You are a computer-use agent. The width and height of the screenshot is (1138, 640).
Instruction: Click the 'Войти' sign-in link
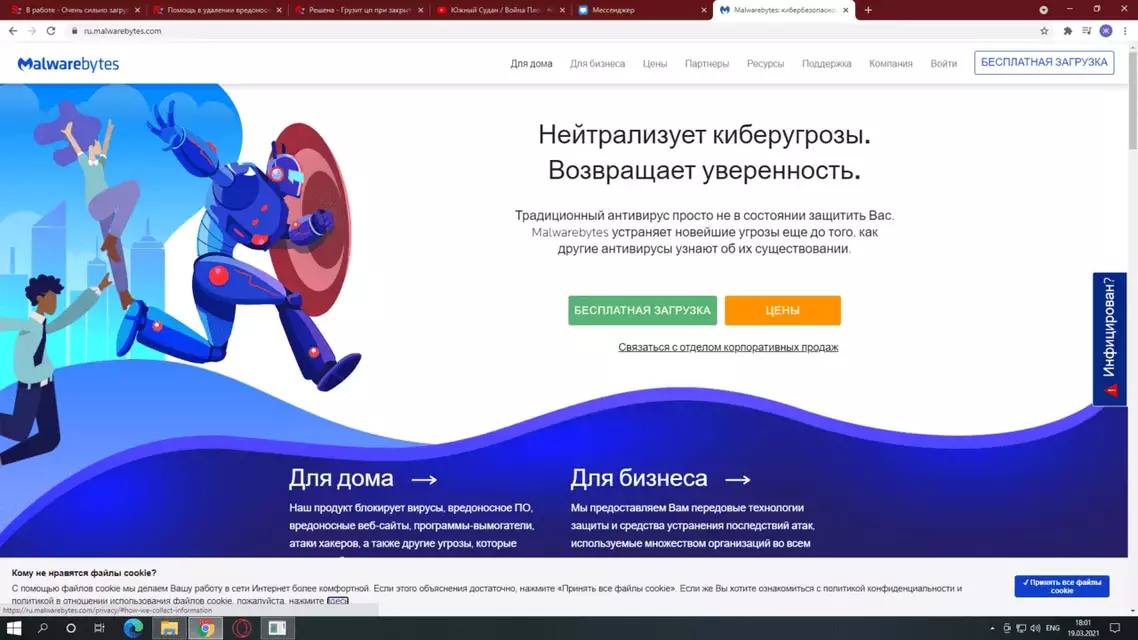click(943, 64)
